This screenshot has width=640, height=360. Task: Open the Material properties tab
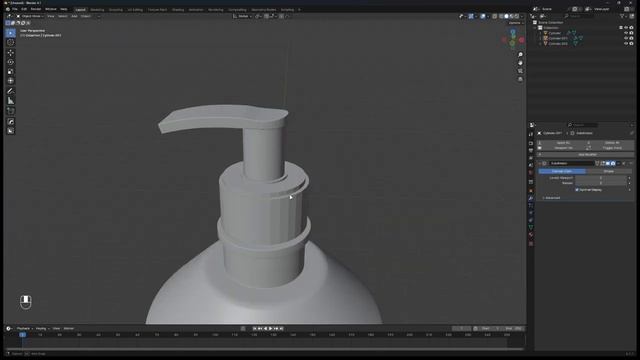(x=531, y=235)
